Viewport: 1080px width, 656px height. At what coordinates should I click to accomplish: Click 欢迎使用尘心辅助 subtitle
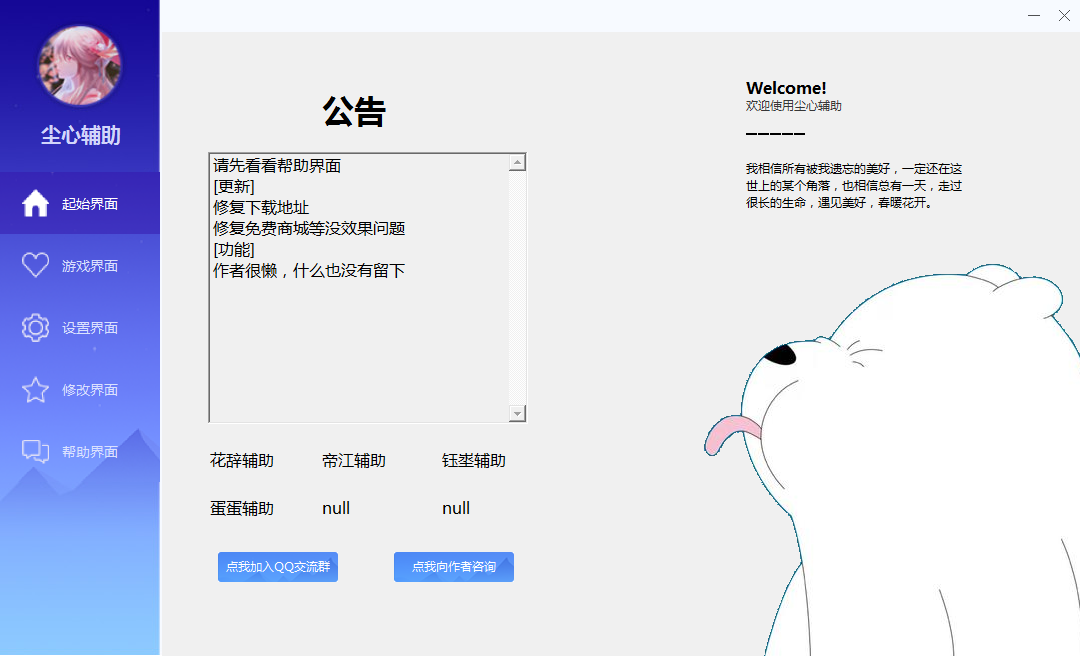[x=793, y=105]
